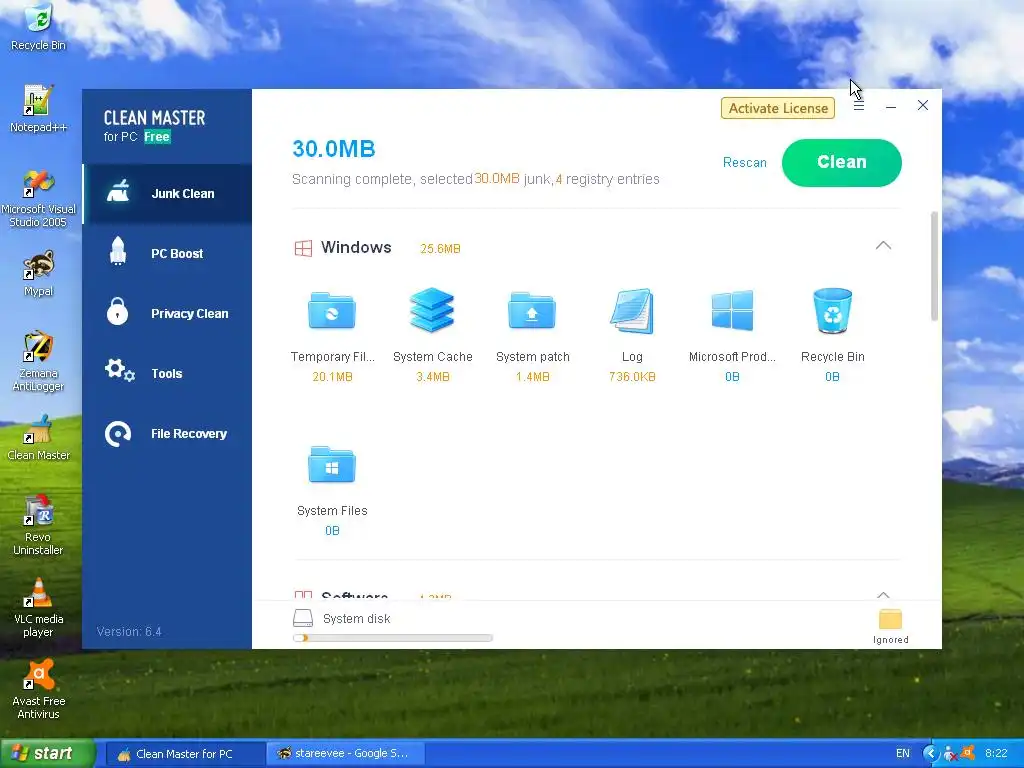Expand hidden tray icons arrow

[931, 753]
